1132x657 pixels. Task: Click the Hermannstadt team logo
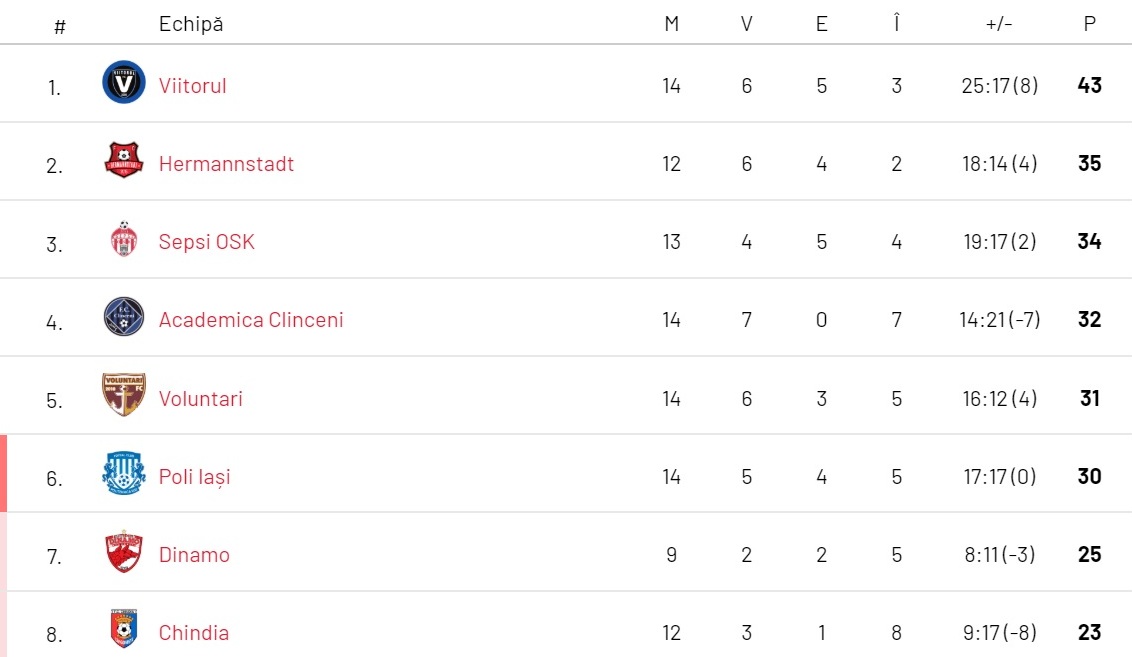point(123,160)
